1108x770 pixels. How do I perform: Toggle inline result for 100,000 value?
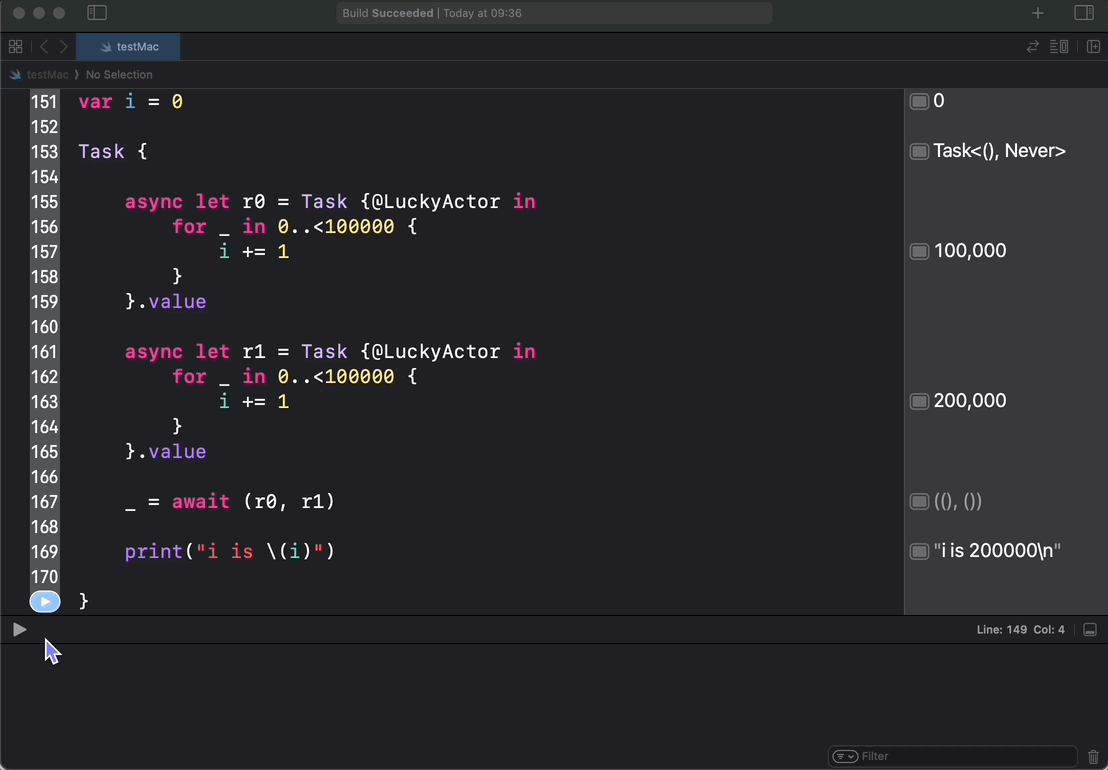[x=919, y=251]
